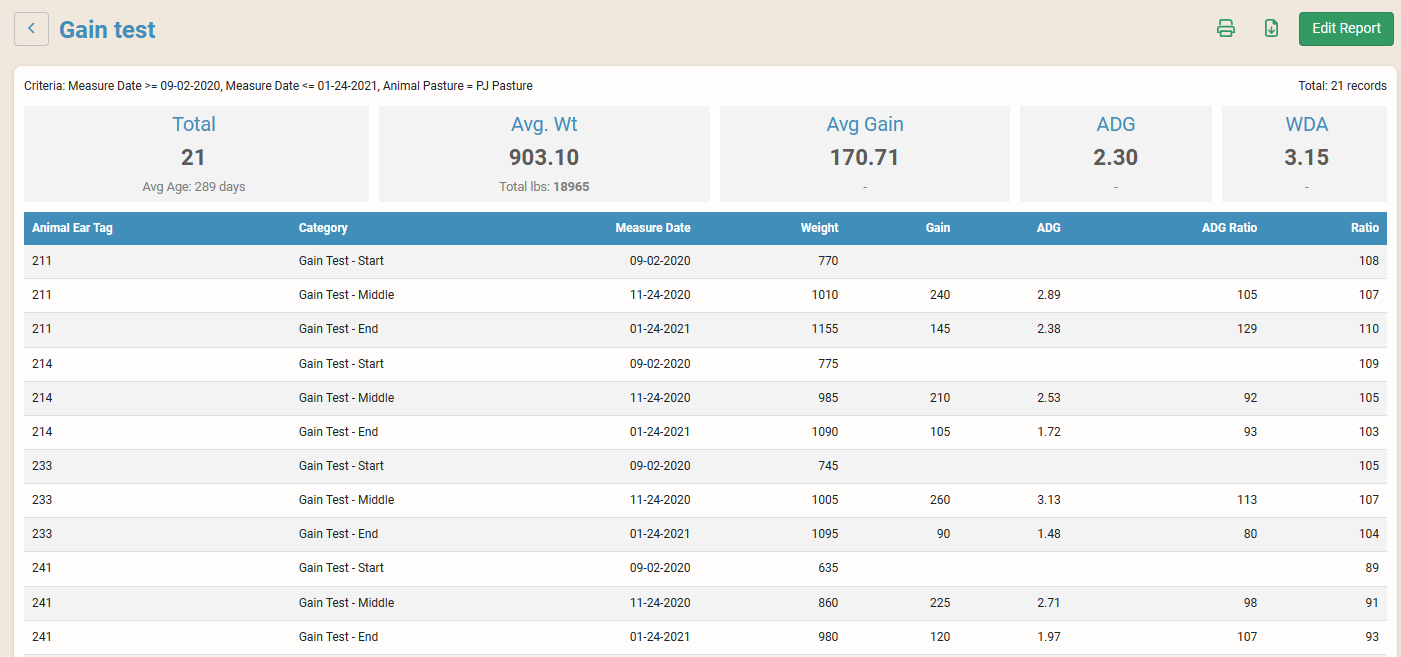This screenshot has width=1401, height=657.
Task: Click weight 635 for animal 241
Action: coord(828,568)
